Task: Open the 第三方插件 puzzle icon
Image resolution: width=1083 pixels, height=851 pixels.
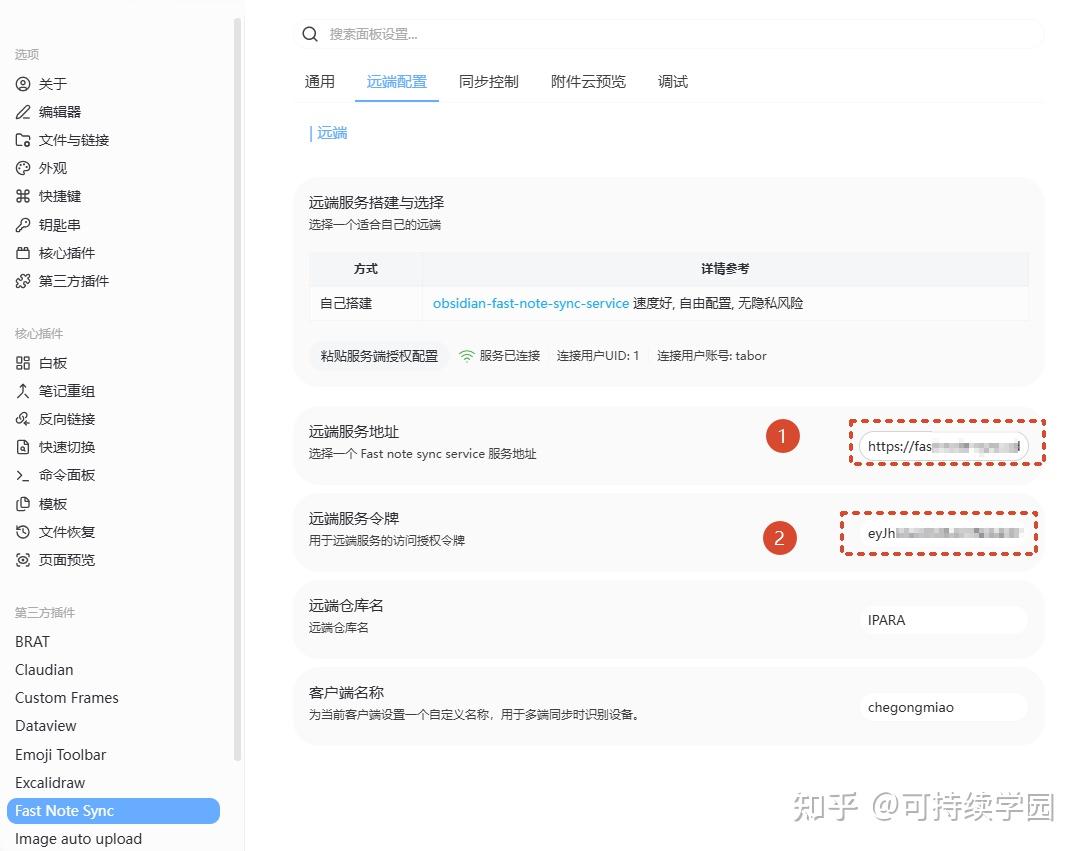Action: click(23, 280)
